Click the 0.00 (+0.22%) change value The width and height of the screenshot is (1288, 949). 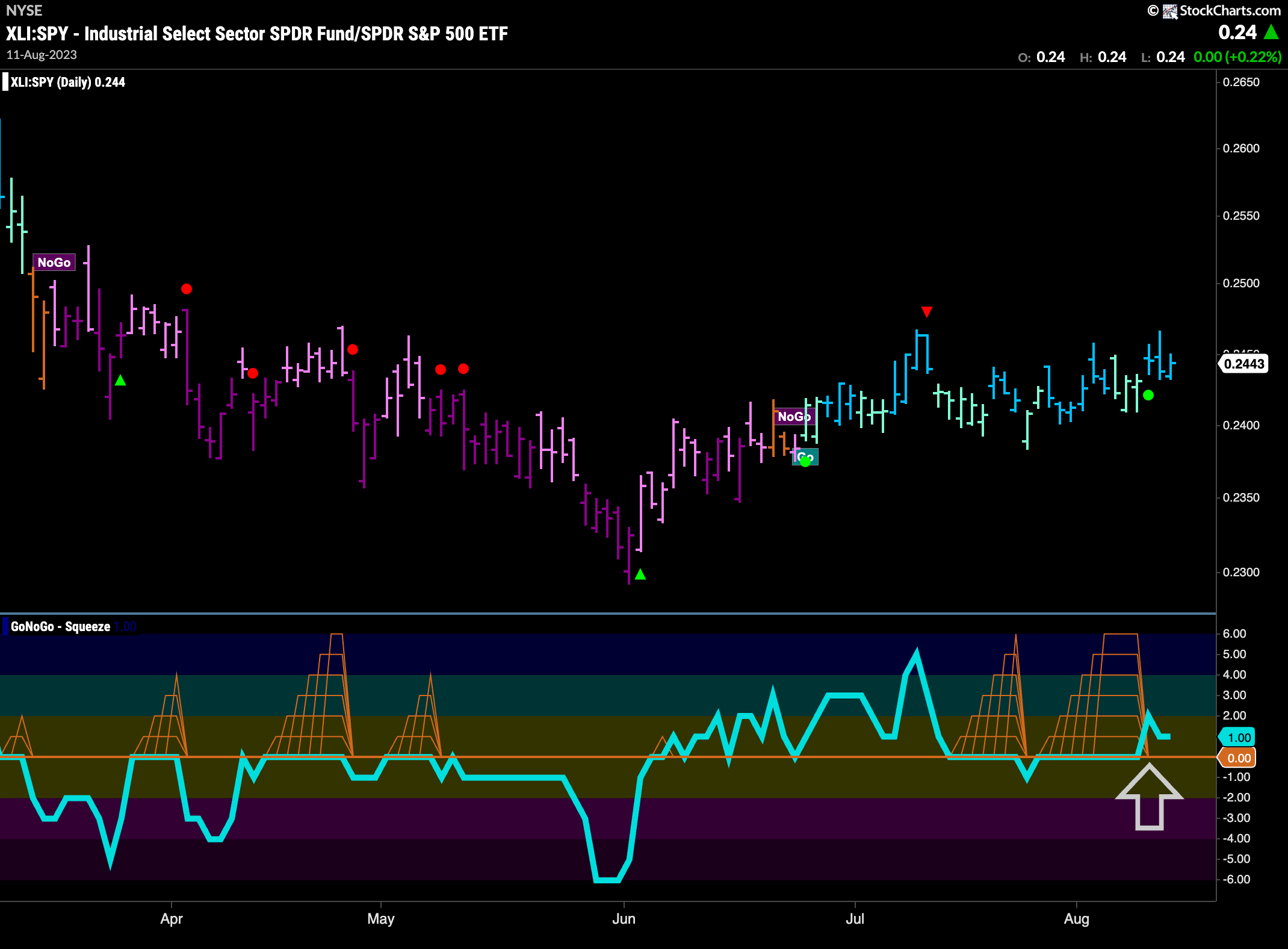pos(1237,57)
